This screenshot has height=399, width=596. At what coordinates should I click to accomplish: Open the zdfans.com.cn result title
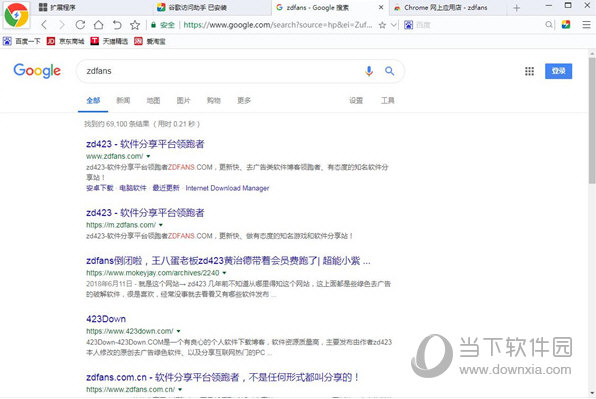[x=222, y=377]
